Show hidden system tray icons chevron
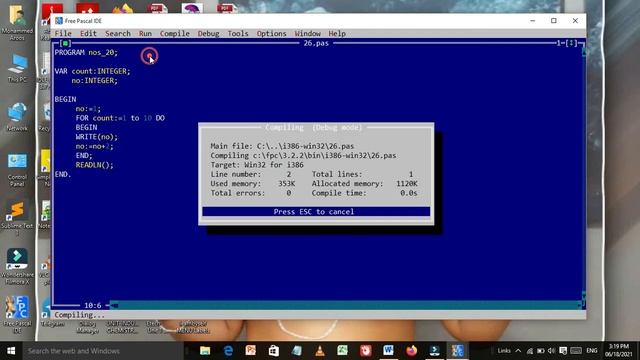Image resolution: width=640 pixels, height=360 pixels. [x=518, y=351]
